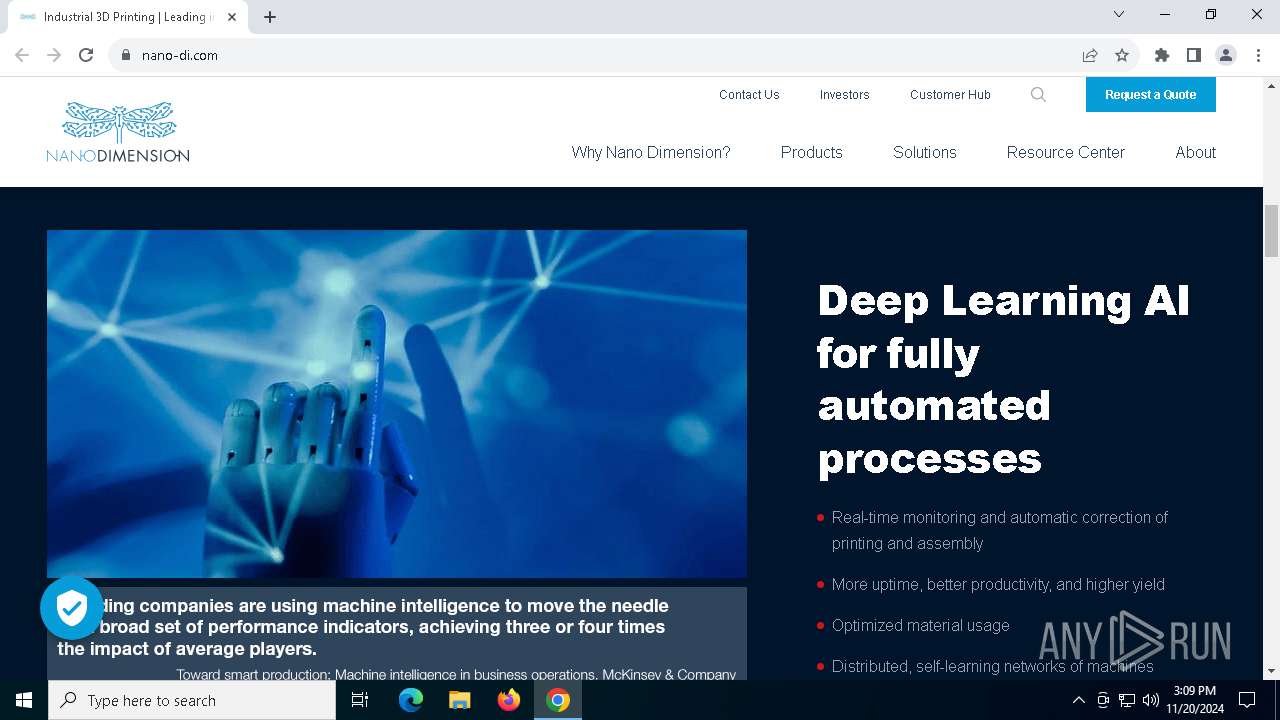Show hidden system tray icons chevron
This screenshot has width=1280, height=720.
(x=1078, y=700)
